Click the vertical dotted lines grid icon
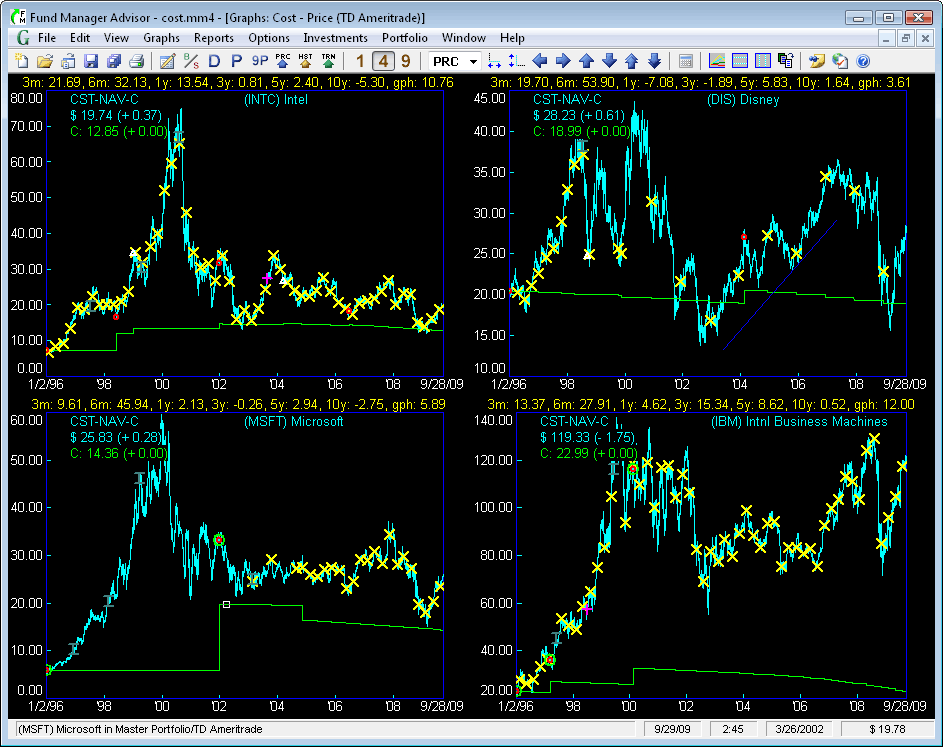Screen dimensions: 943x747 click(x=763, y=61)
